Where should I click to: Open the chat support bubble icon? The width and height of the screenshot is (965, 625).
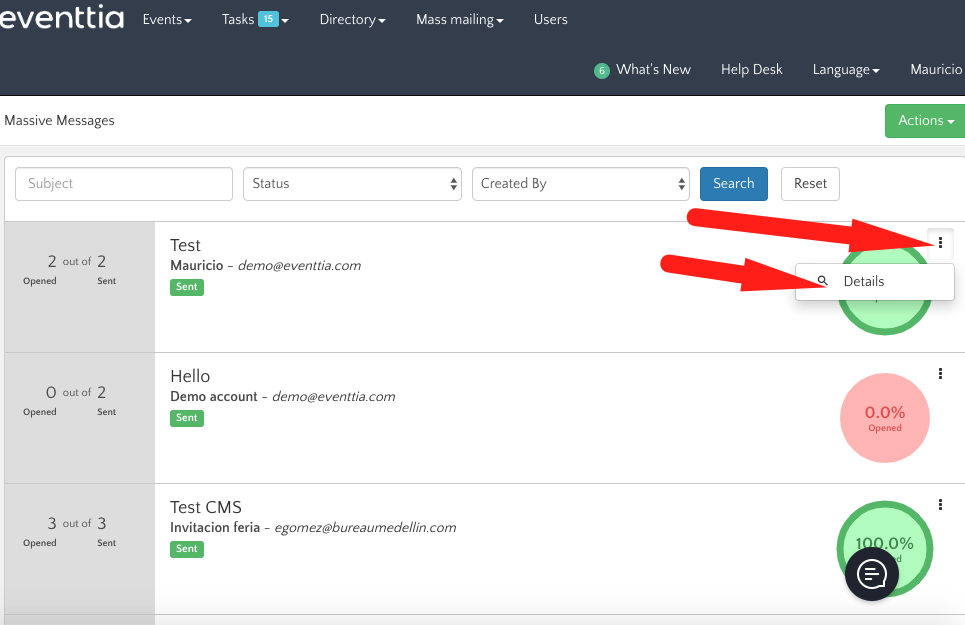873,574
